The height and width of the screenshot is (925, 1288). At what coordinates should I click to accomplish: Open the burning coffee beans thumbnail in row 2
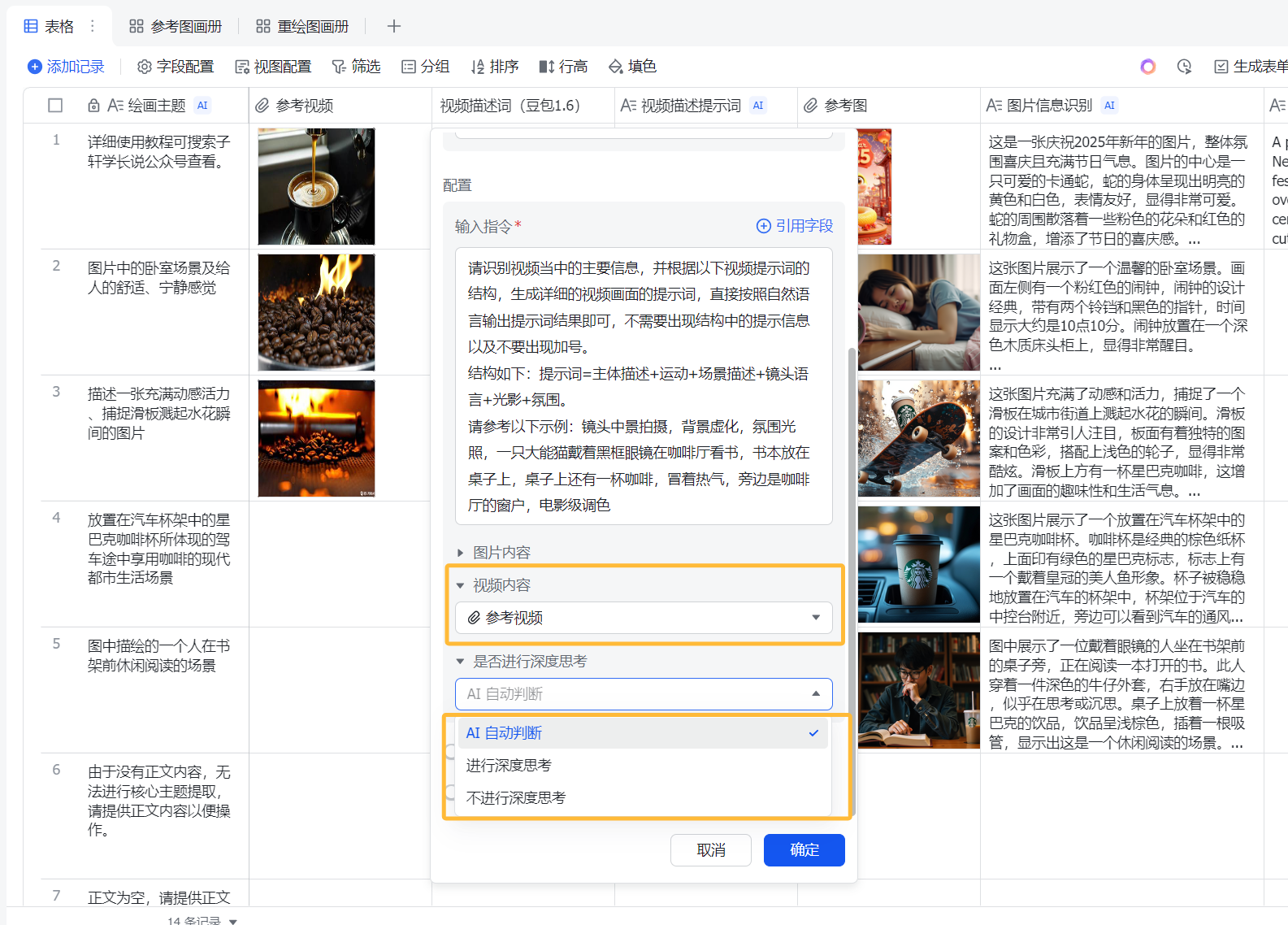pos(316,312)
